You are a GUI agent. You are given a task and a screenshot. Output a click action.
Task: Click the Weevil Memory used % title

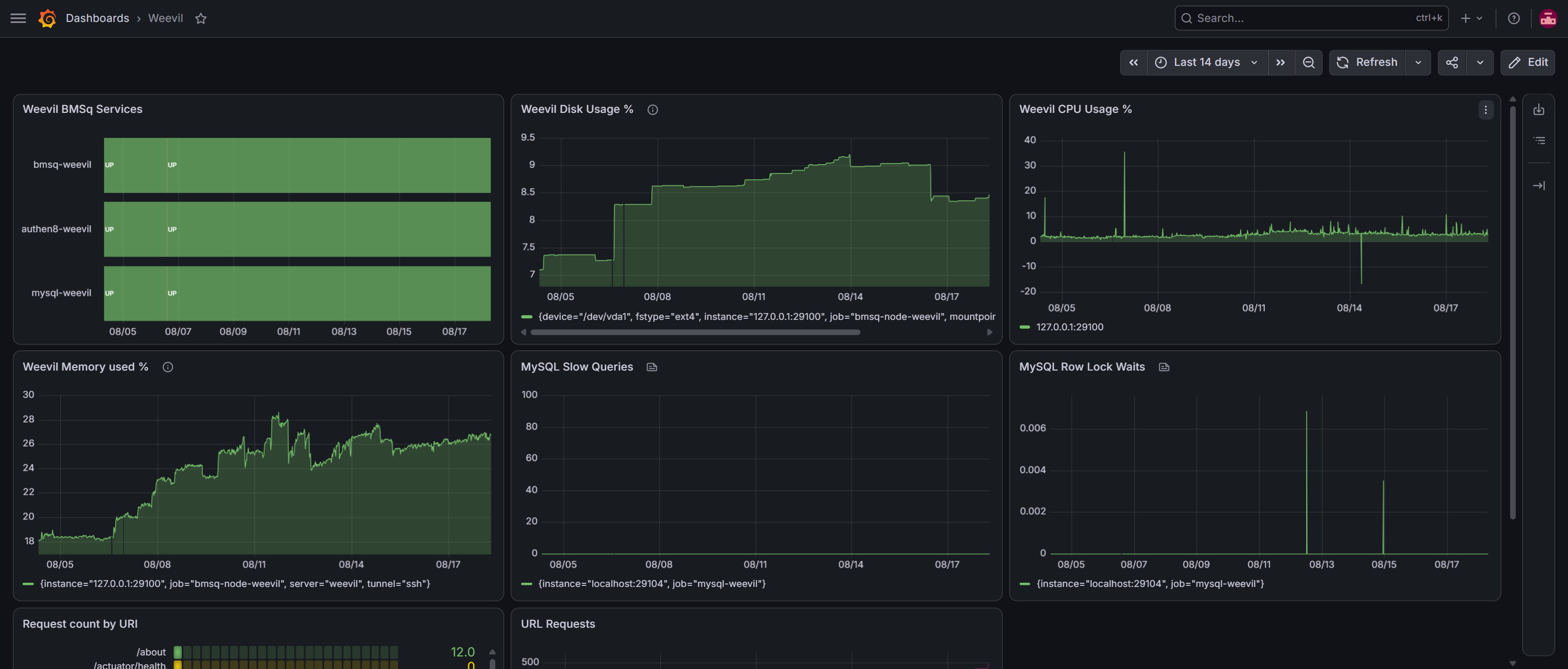pyautogui.click(x=85, y=367)
